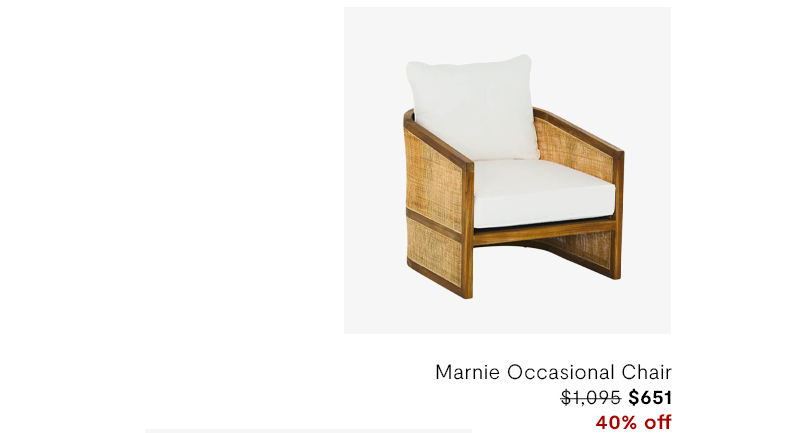This screenshot has width=800, height=433.
Task: Click the crossed-out $1,095 original price
Action: [590, 397]
